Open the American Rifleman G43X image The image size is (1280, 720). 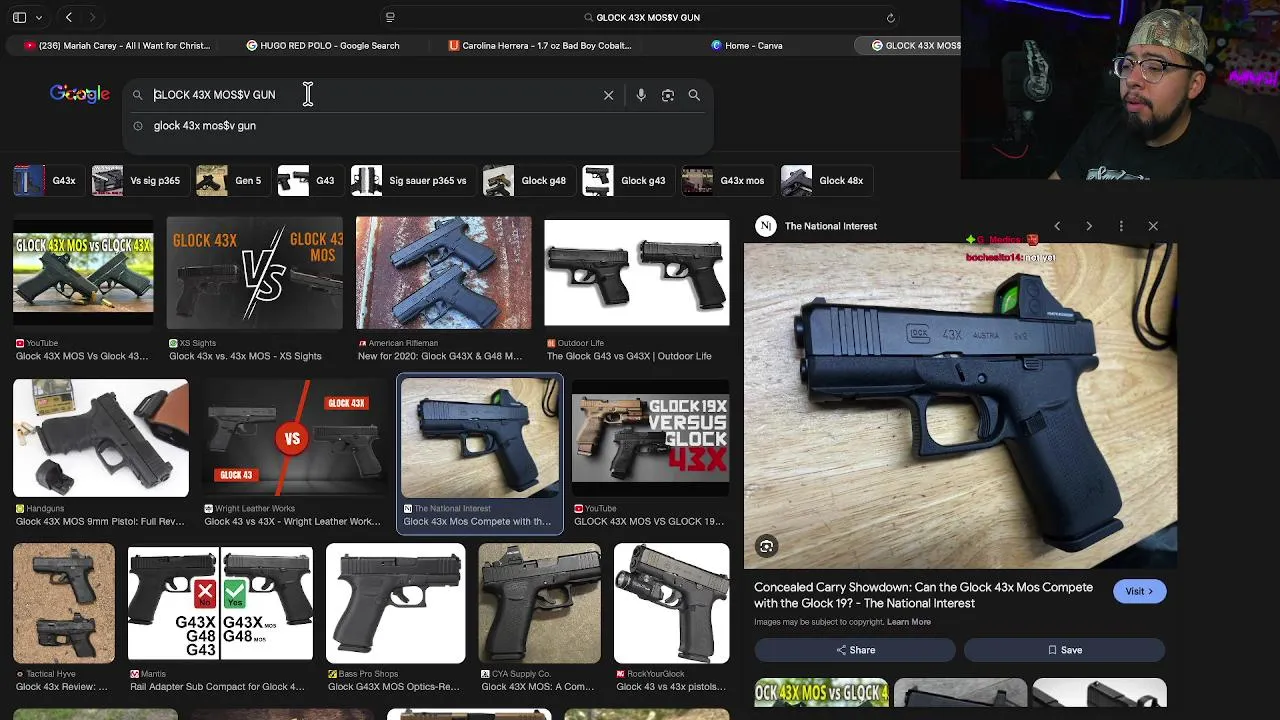pos(444,272)
